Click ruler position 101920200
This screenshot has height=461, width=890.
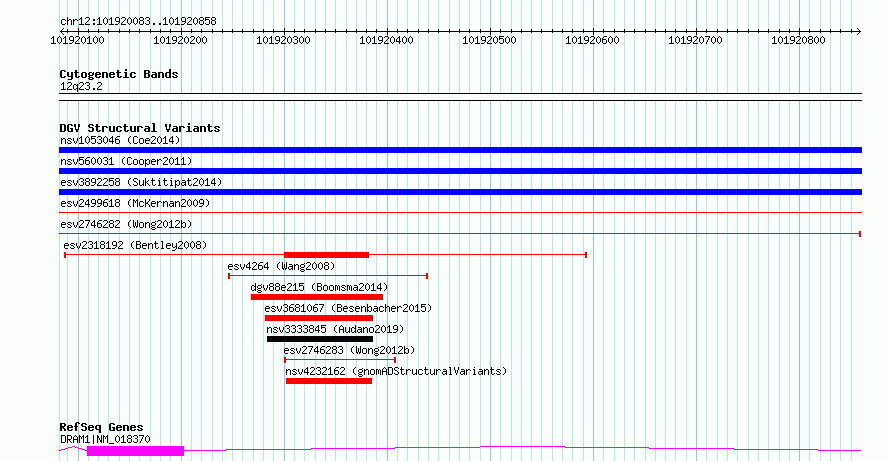click(x=180, y=40)
